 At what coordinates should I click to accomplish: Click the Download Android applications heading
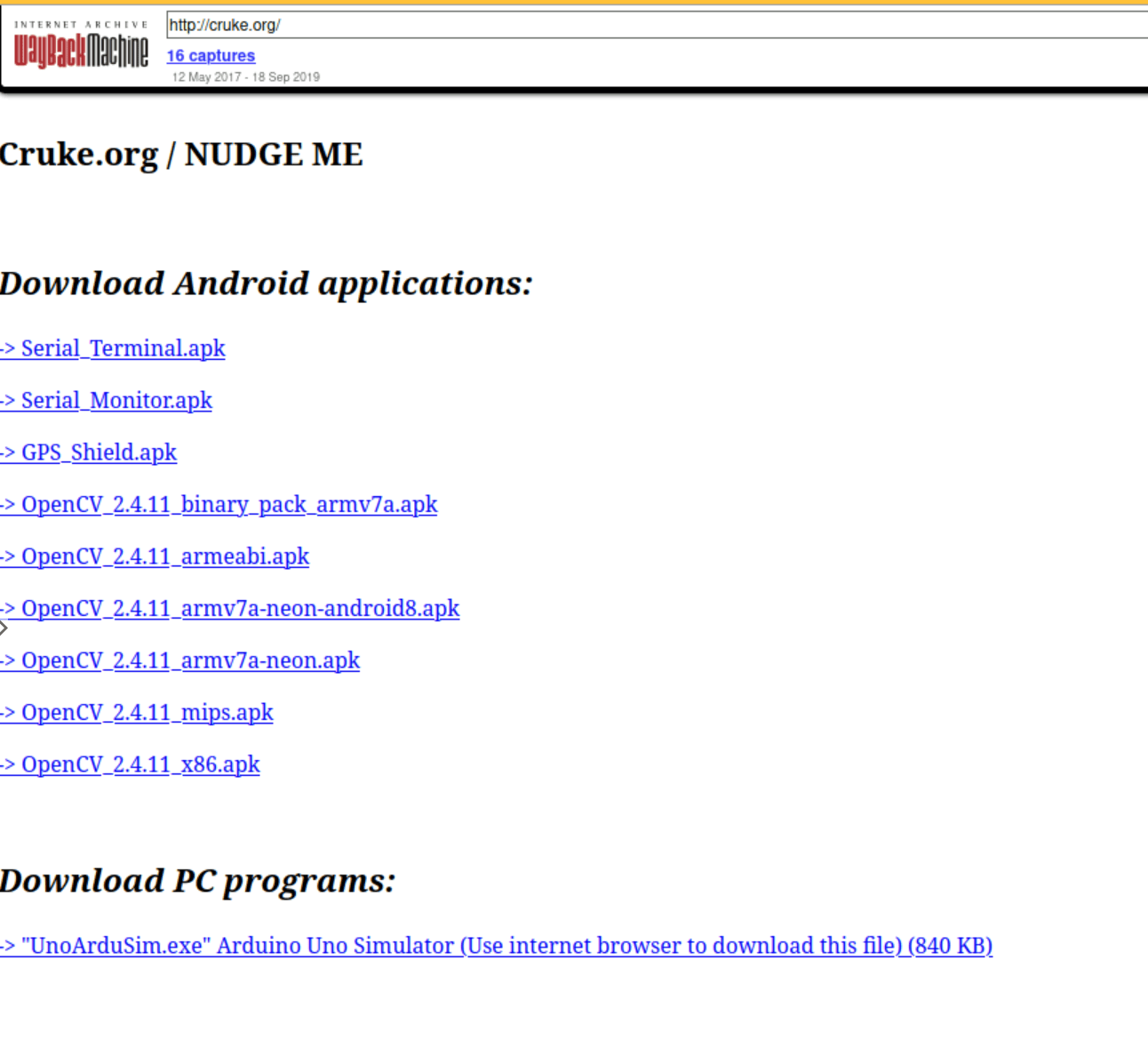pyautogui.click(x=267, y=284)
